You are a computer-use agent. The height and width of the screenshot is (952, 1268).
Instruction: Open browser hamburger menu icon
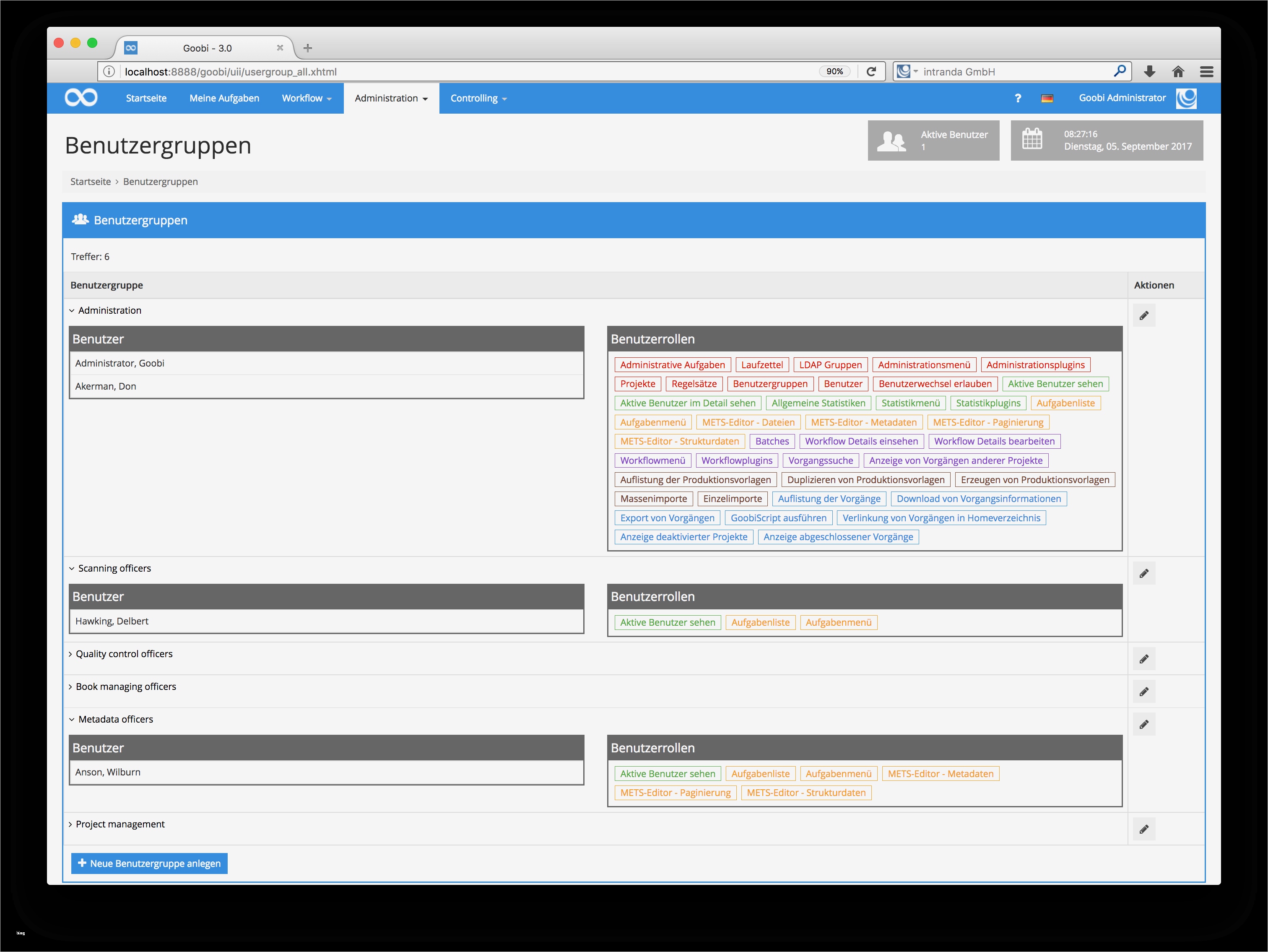tap(1206, 72)
